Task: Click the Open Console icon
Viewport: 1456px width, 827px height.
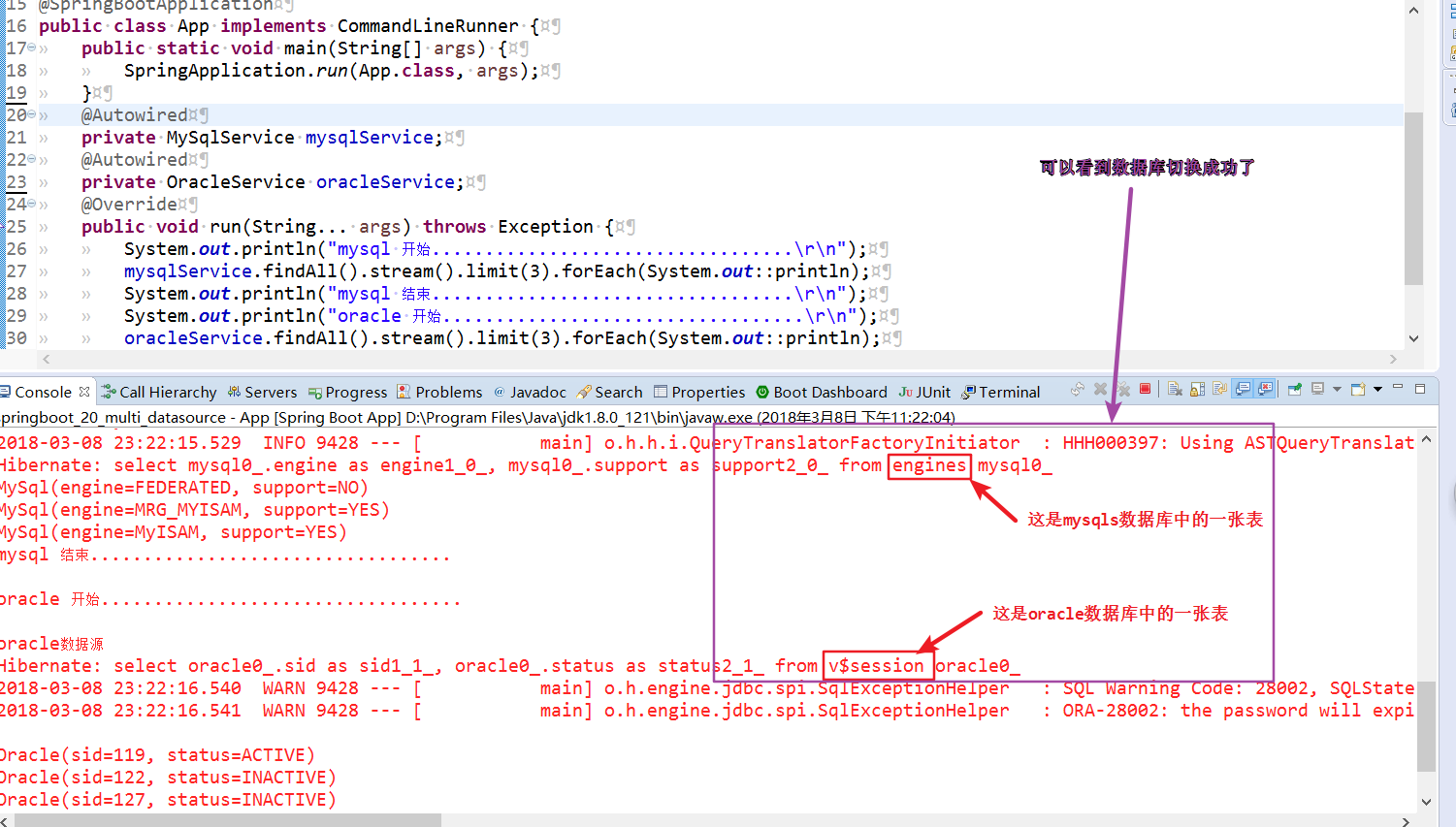Action: [x=1358, y=389]
